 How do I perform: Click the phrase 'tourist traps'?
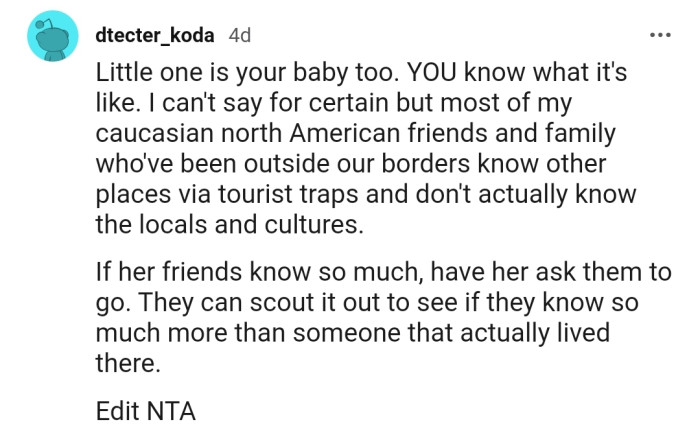pyautogui.click(x=288, y=194)
